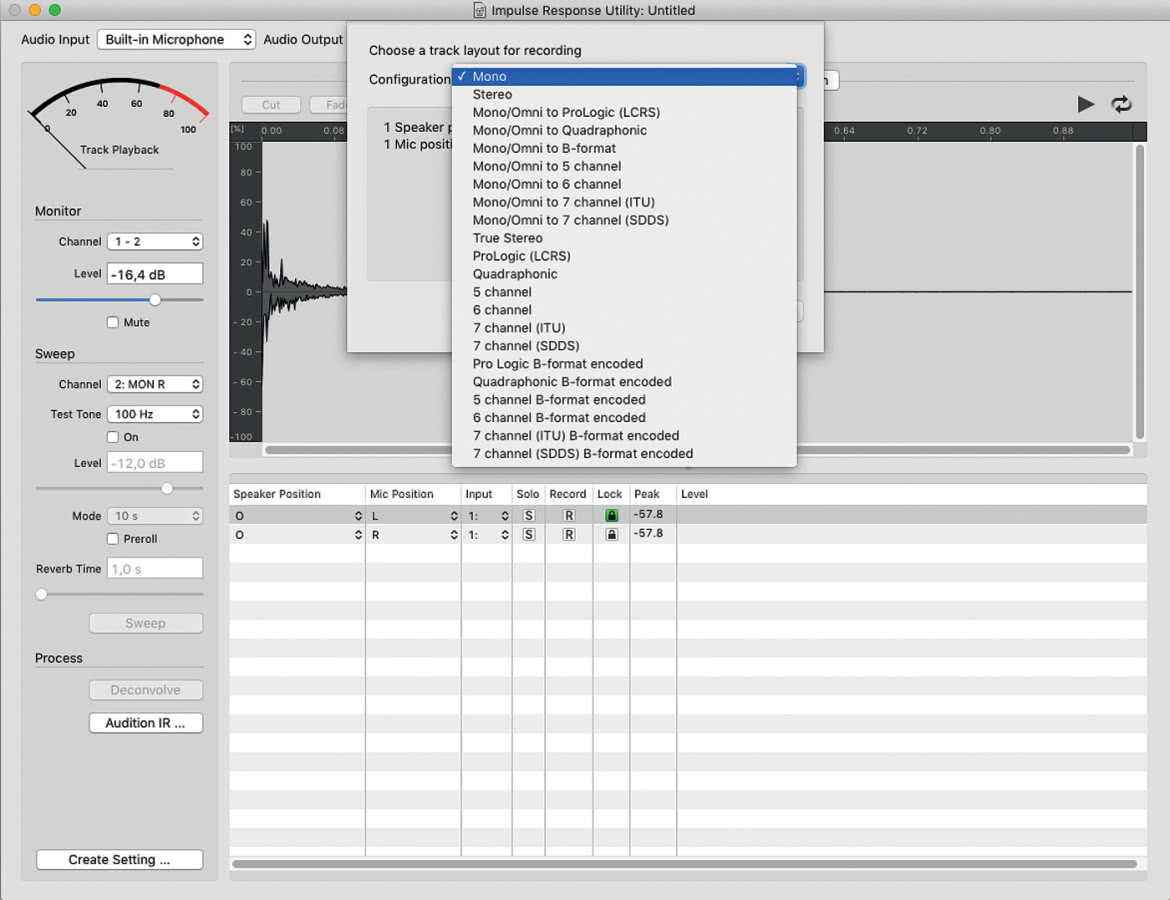1170x900 pixels.
Task: Change the Test Tone frequency dropdown
Action: click(x=155, y=414)
